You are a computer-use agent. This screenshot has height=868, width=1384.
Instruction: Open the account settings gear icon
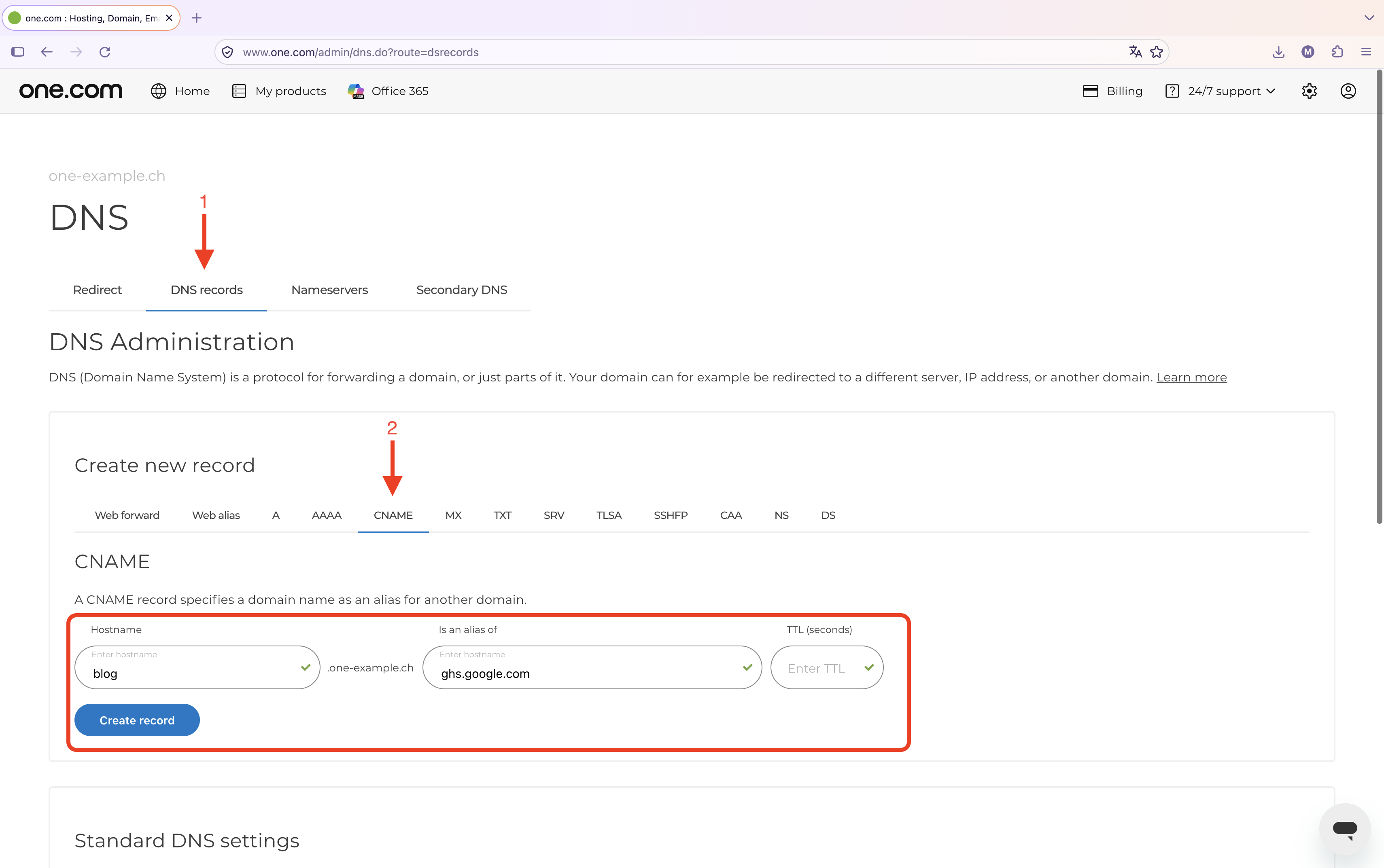click(x=1310, y=91)
